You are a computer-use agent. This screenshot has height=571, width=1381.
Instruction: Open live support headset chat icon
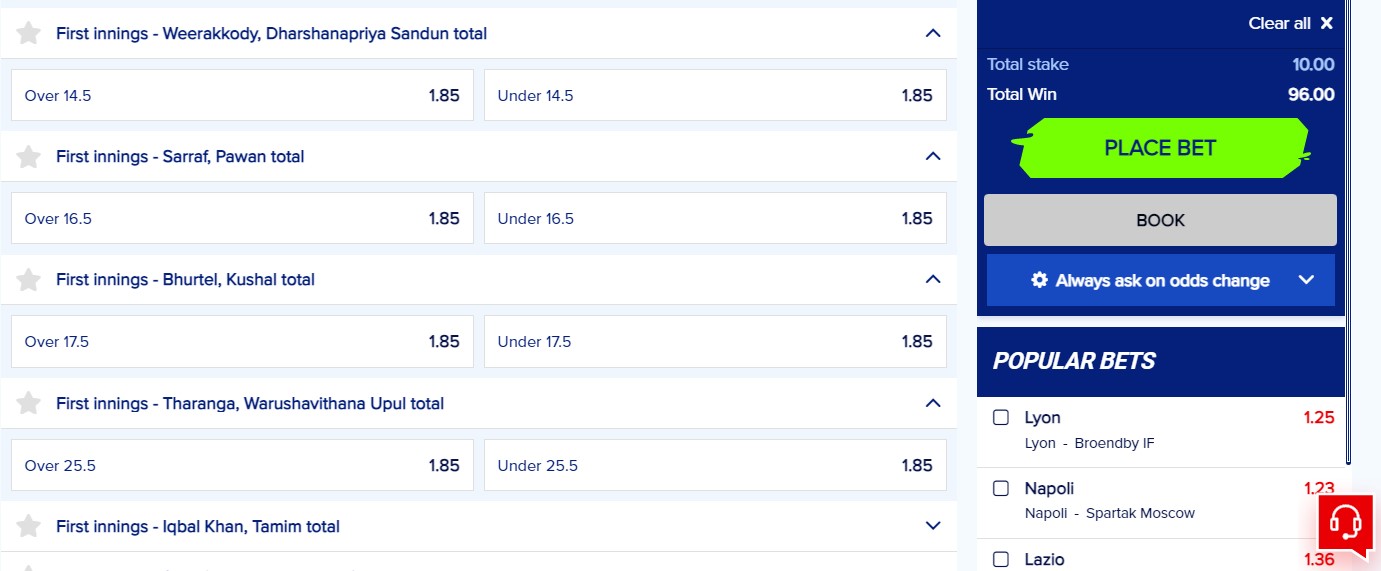[x=1345, y=523]
